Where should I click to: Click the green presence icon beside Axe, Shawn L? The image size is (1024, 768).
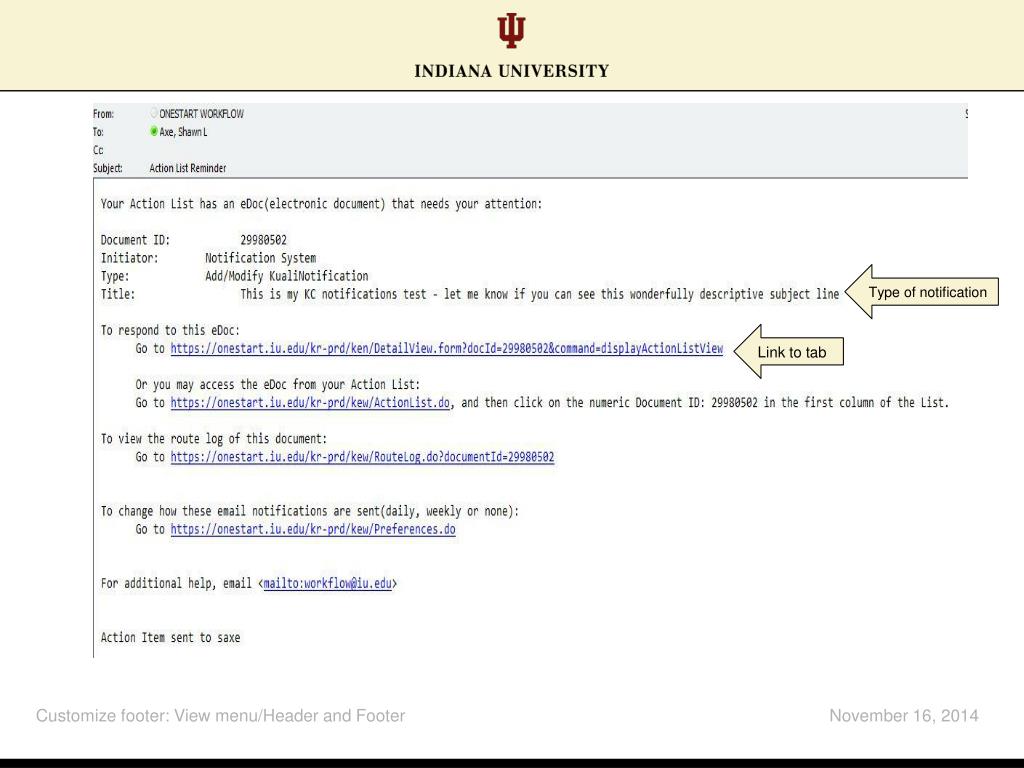[153, 131]
